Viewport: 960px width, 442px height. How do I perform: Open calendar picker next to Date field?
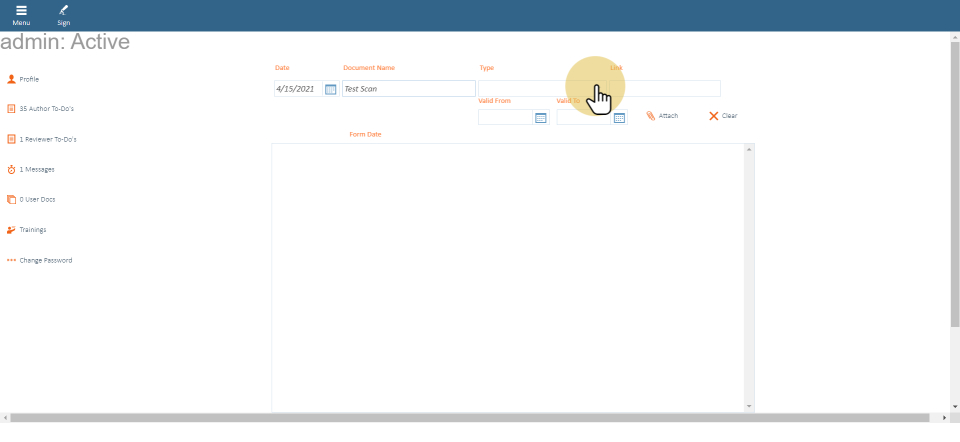click(x=331, y=89)
